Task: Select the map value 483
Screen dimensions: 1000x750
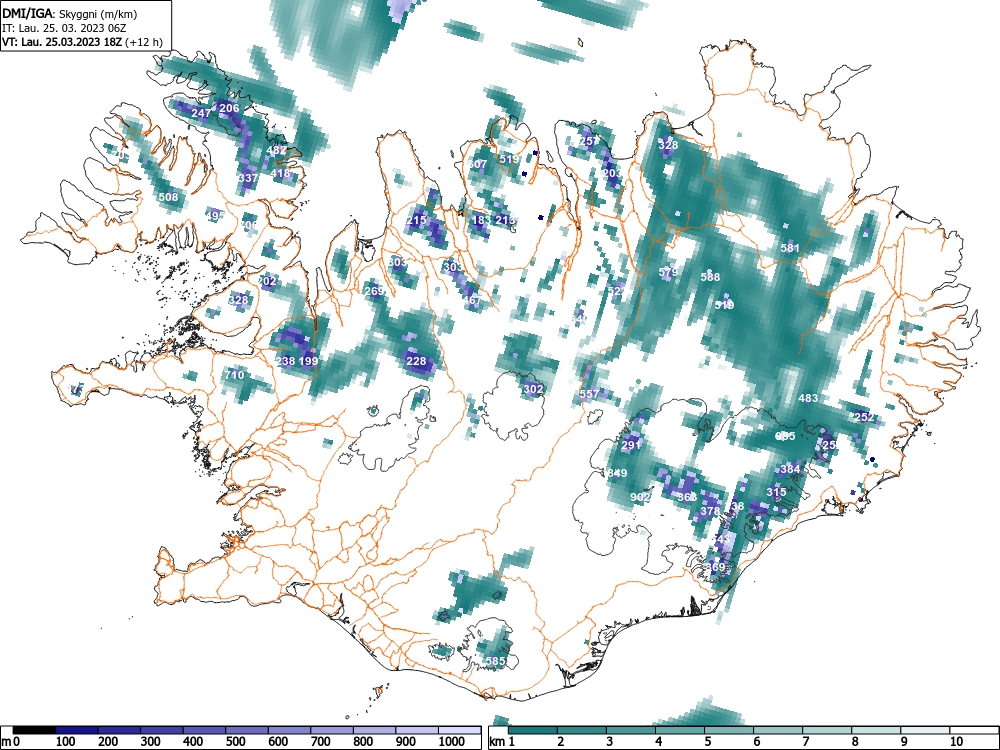Action: (808, 398)
